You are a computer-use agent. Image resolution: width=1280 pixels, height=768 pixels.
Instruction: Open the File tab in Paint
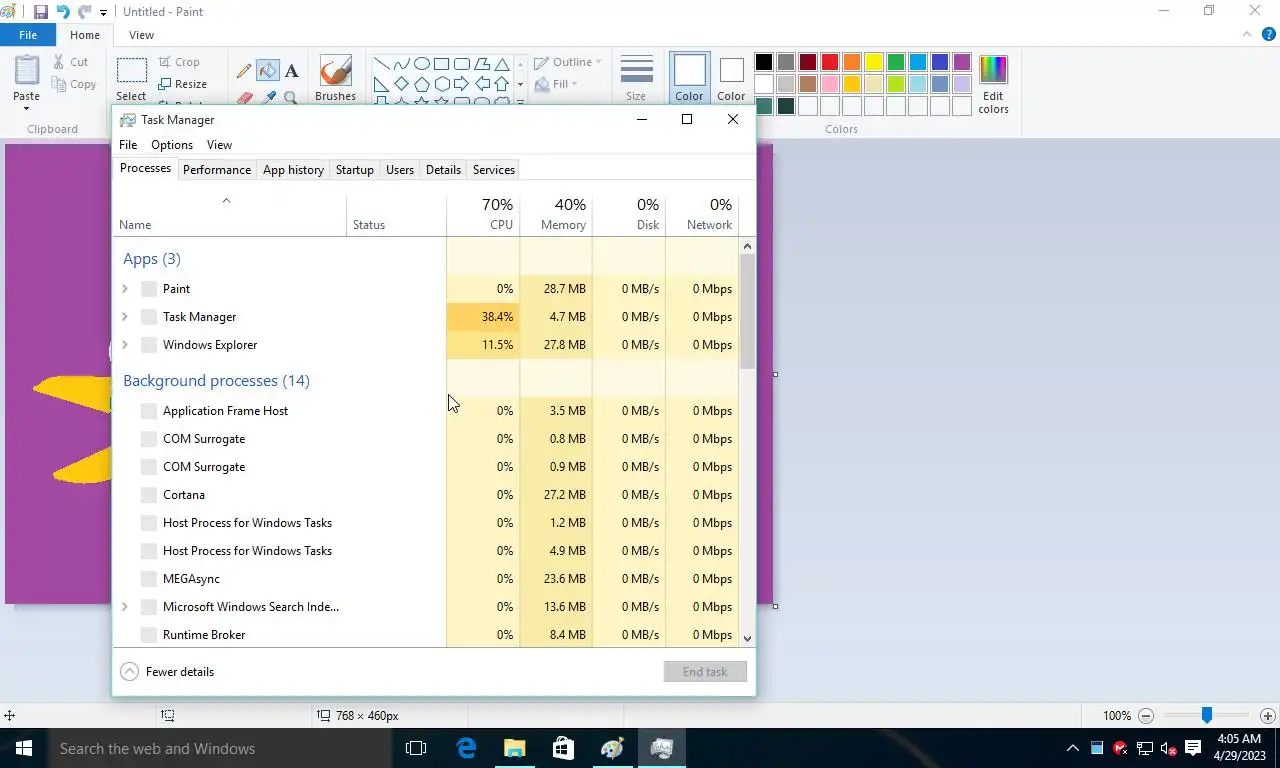click(28, 35)
